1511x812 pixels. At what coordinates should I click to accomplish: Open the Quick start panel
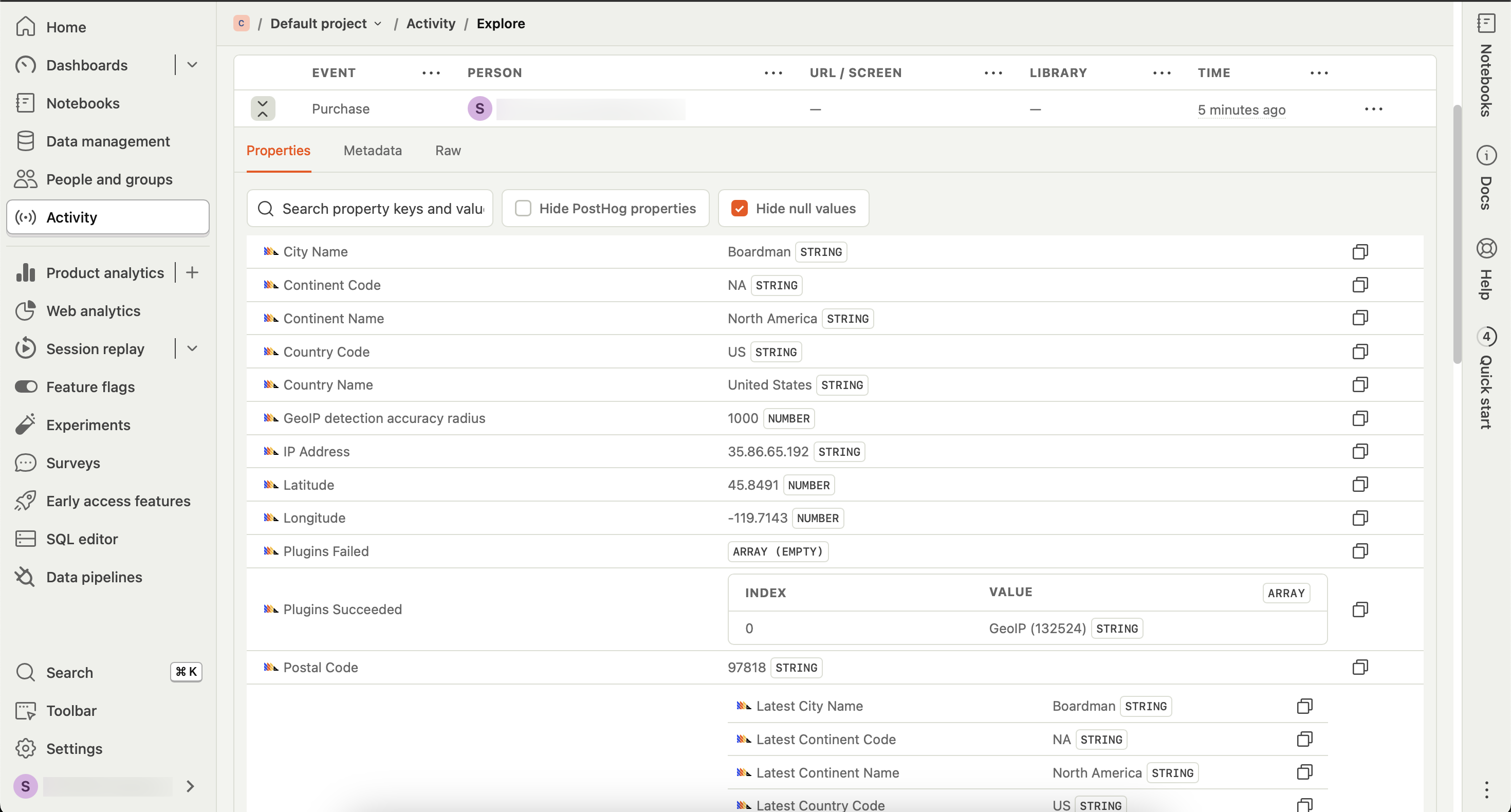[1486, 378]
